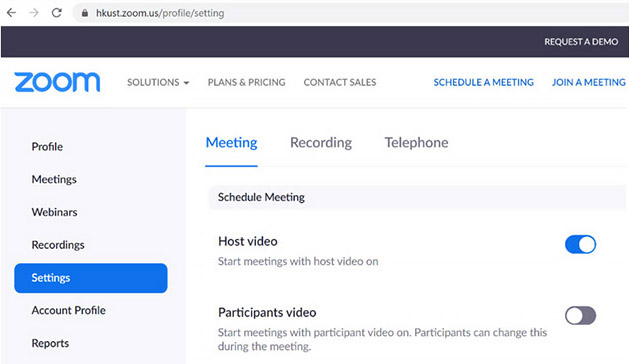
Task: Turn off the Host video toggle
Action: [x=580, y=244]
